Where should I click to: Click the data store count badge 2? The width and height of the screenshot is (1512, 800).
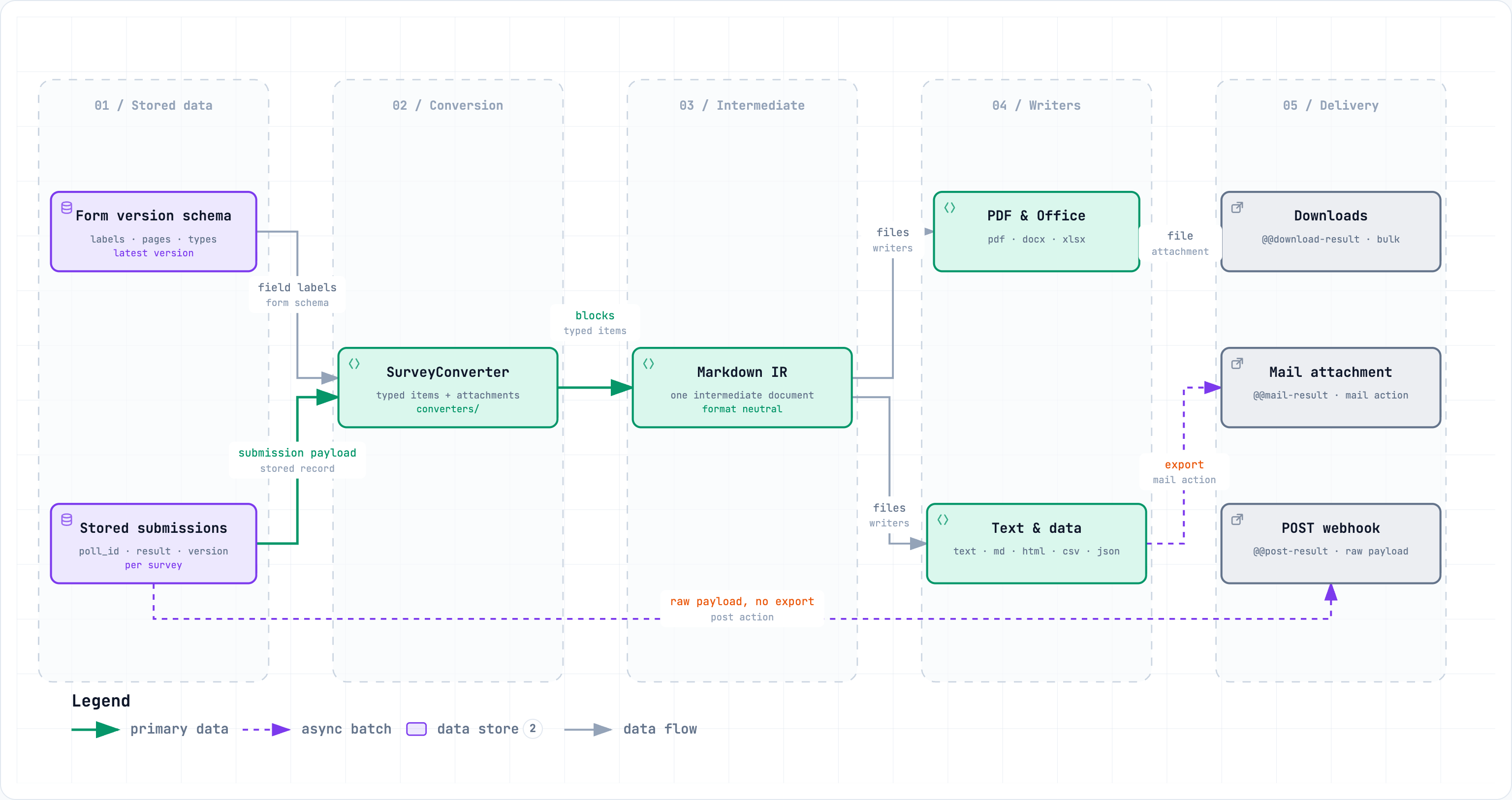click(533, 729)
